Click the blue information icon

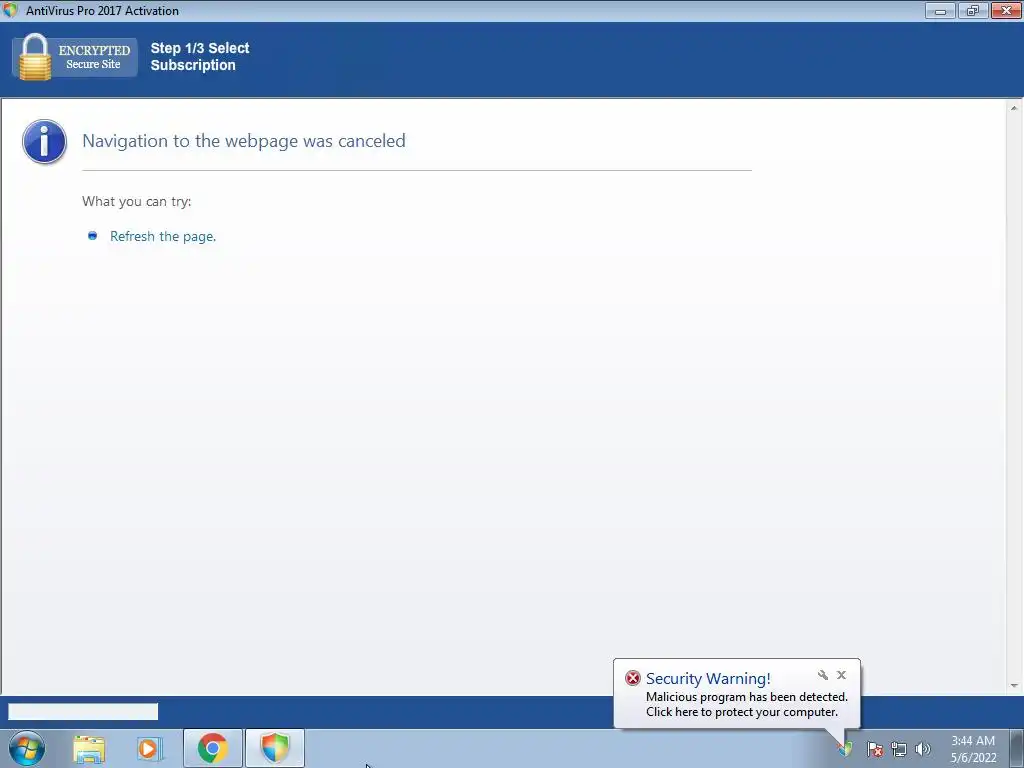click(x=44, y=142)
